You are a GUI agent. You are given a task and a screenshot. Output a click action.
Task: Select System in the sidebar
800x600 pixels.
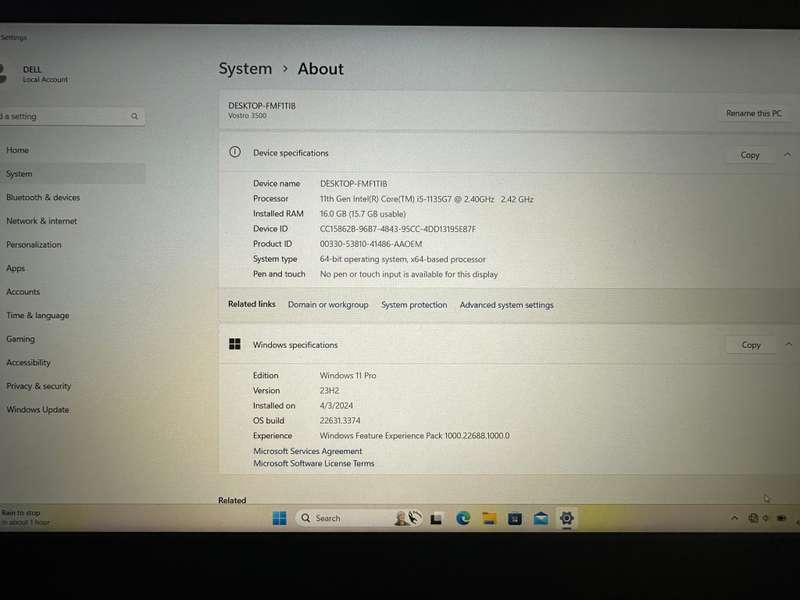point(71,173)
